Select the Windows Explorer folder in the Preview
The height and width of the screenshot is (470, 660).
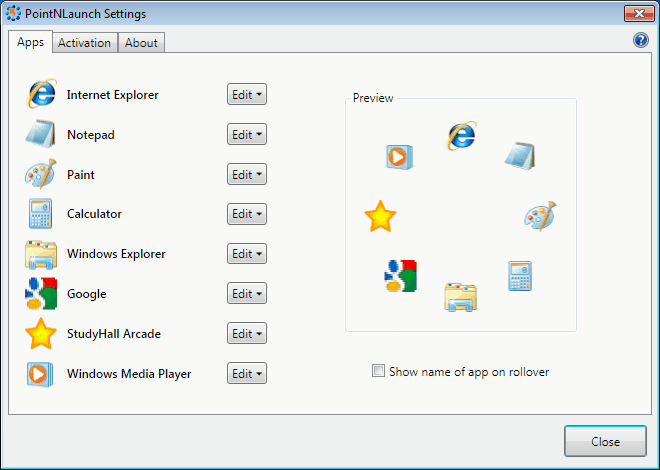[x=460, y=297]
